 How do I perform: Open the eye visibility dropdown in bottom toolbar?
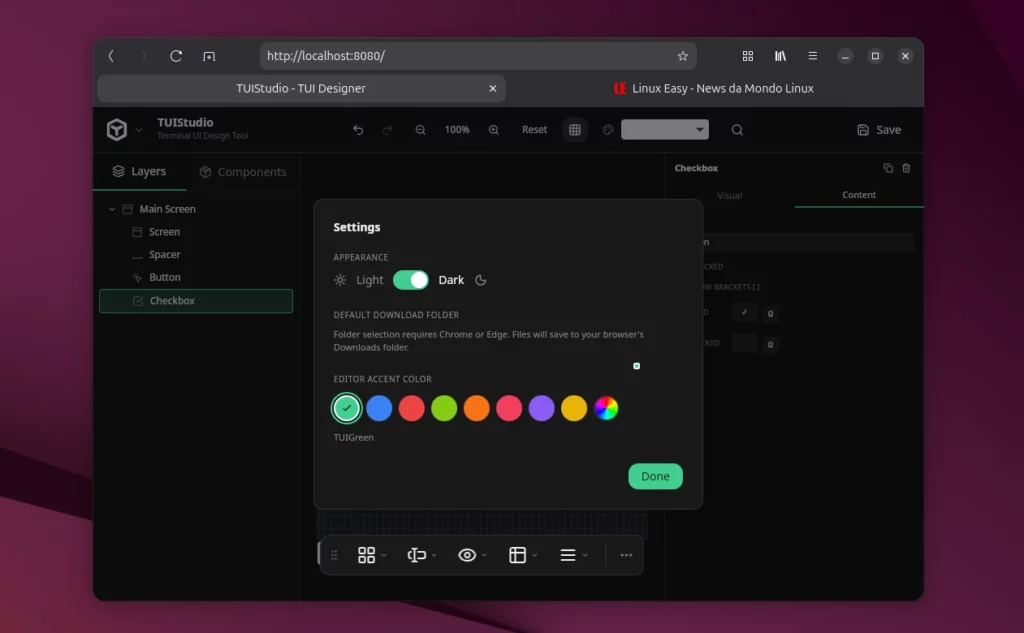pyautogui.click(x=472, y=555)
